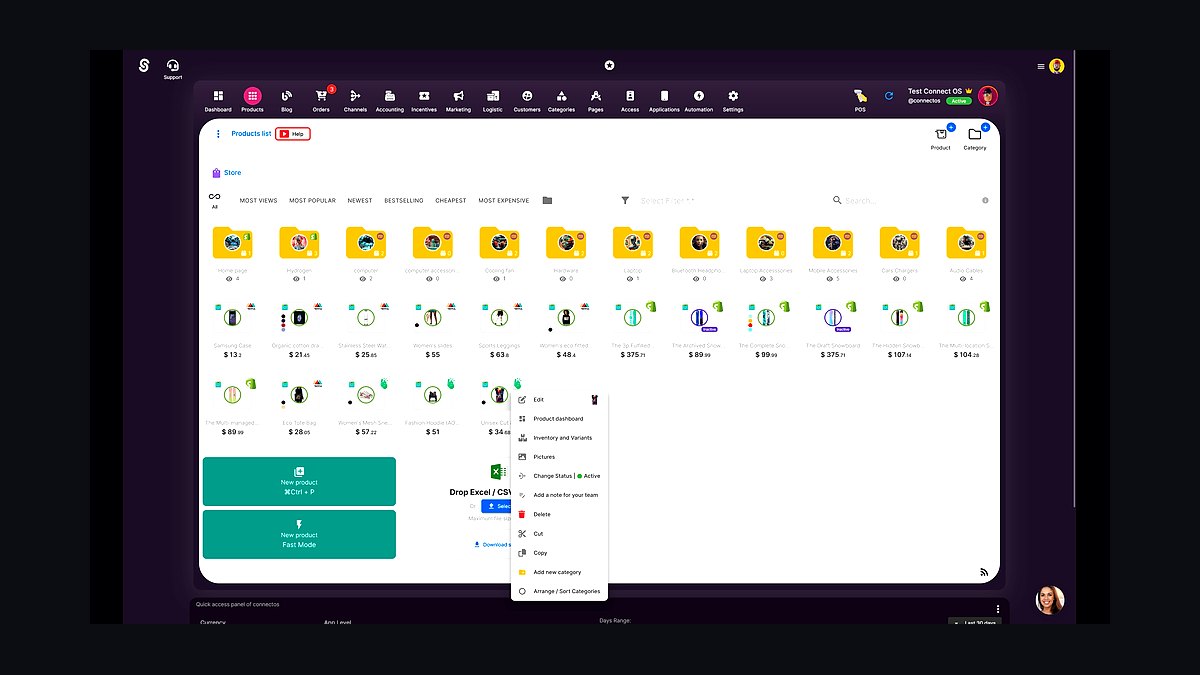1200x675 pixels.
Task: Click the New product Ctrl + P button
Action: point(299,481)
